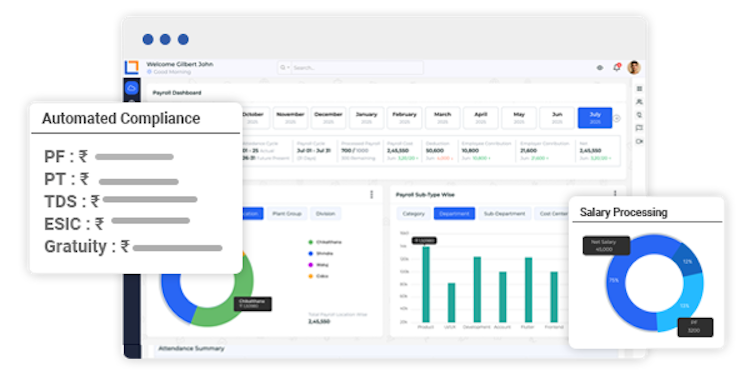The height and width of the screenshot is (375, 750).
Task: Select the March month tab
Action: [442, 118]
